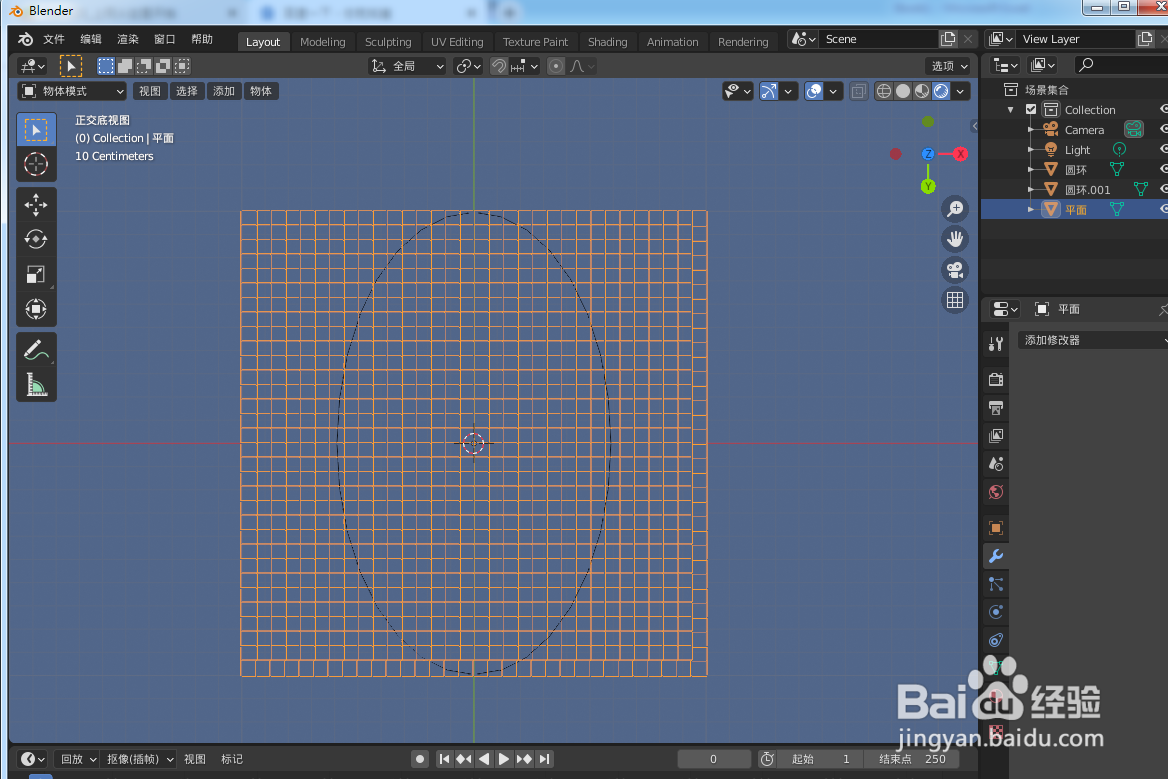Viewport: 1168px width, 779px height.
Task: Open the Render properties tab
Action: coord(995,379)
